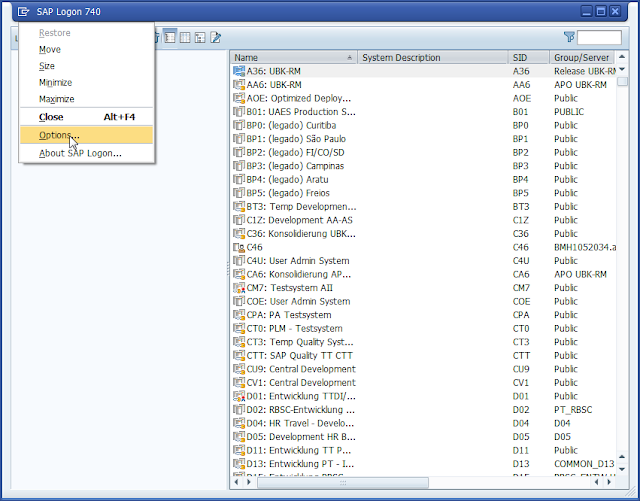This screenshot has width=640, height=501.
Task: Click the edit entry pencil icon
Action: tap(216, 38)
